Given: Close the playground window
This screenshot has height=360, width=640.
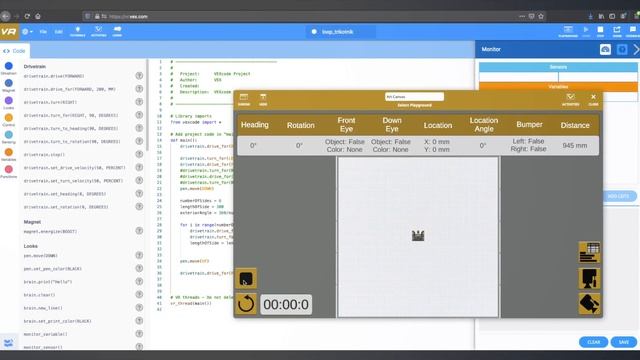Looking at the screenshot, I should point(593,99).
